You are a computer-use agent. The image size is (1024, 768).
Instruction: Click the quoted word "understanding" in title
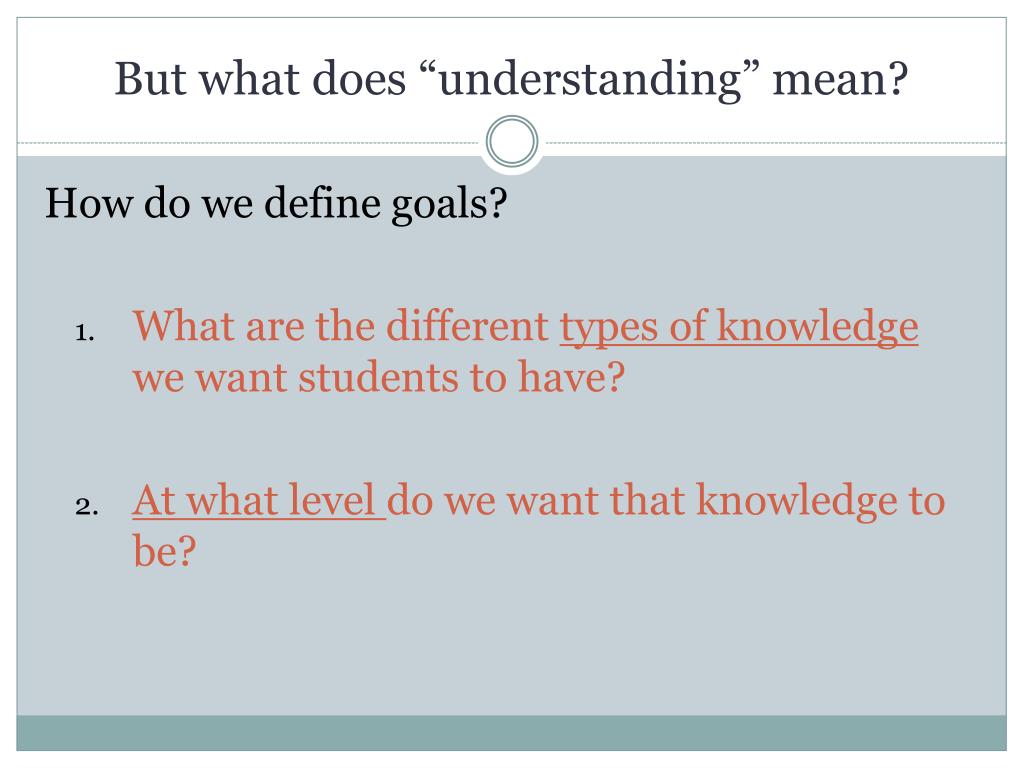click(x=591, y=79)
